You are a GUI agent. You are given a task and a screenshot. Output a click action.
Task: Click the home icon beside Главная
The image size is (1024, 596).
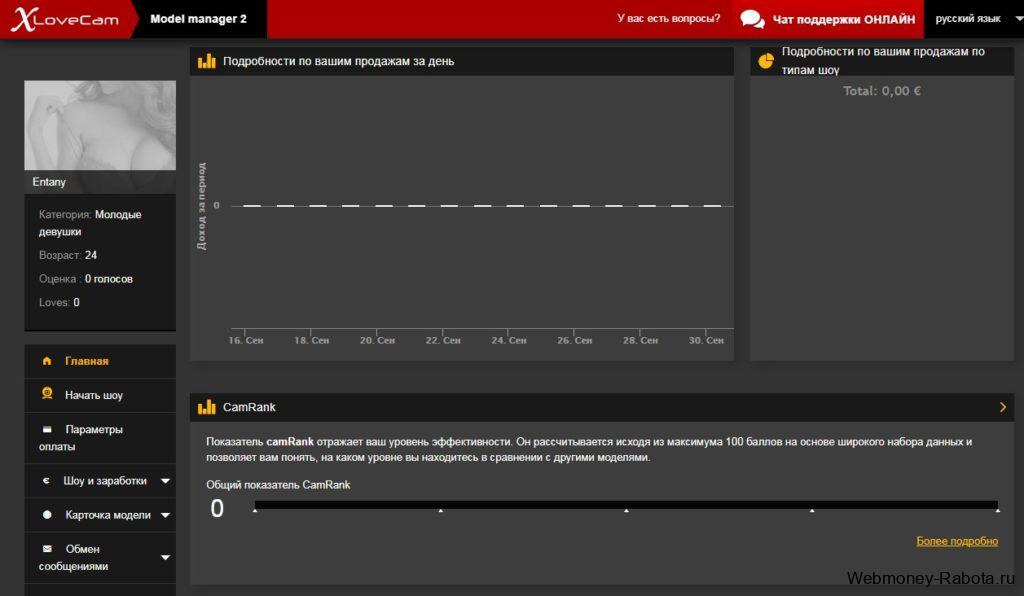(x=47, y=361)
